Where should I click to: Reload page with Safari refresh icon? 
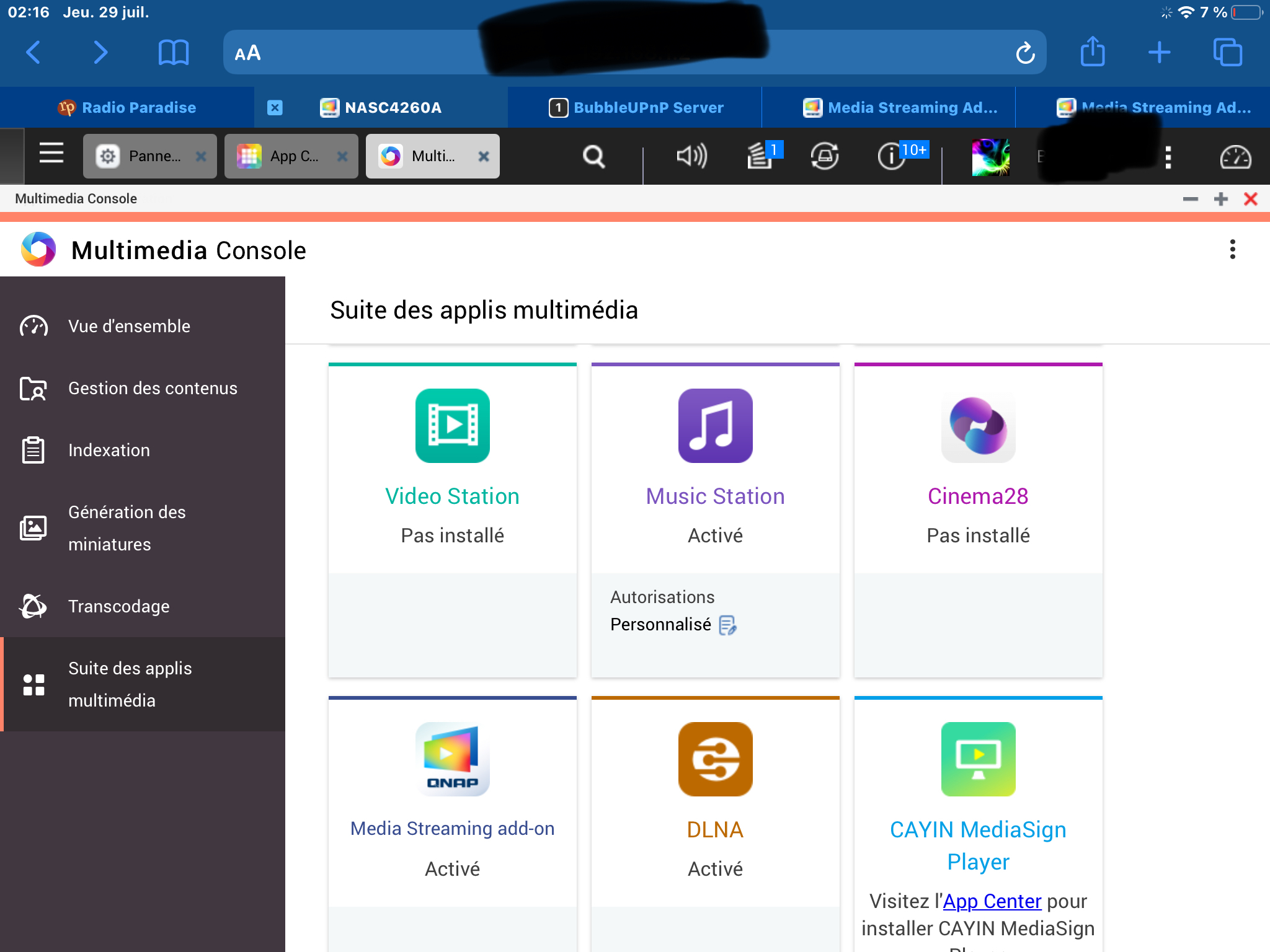coord(1025,53)
